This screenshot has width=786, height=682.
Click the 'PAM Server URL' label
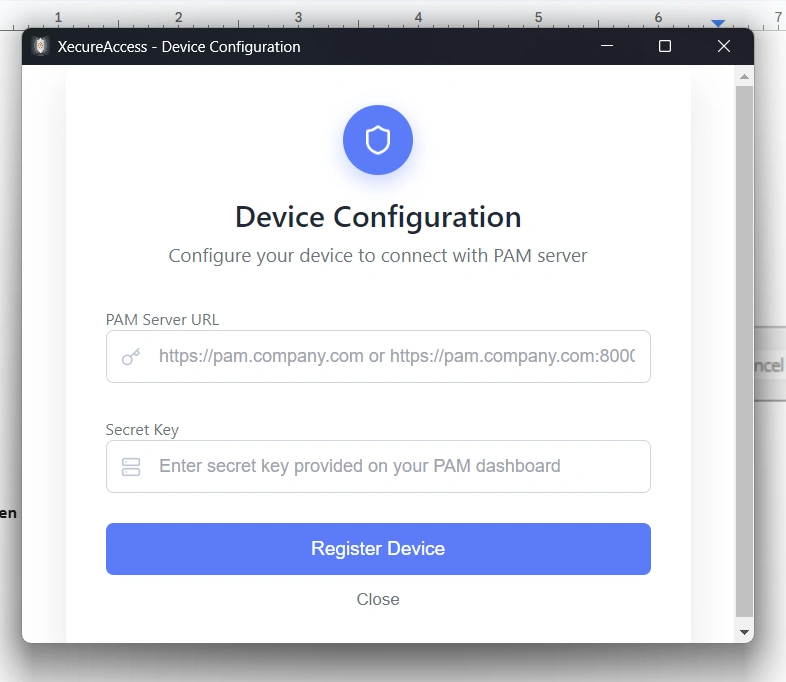(162, 320)
